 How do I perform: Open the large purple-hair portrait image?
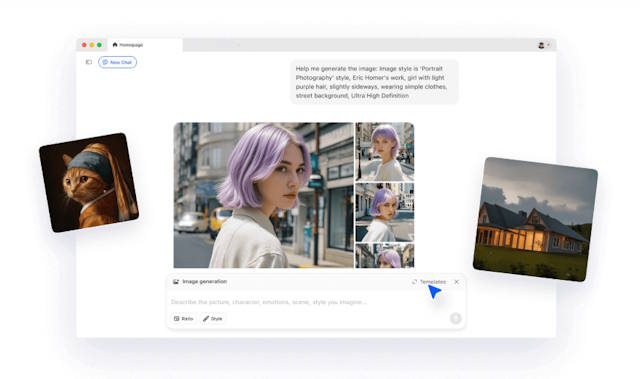point(264,195)
